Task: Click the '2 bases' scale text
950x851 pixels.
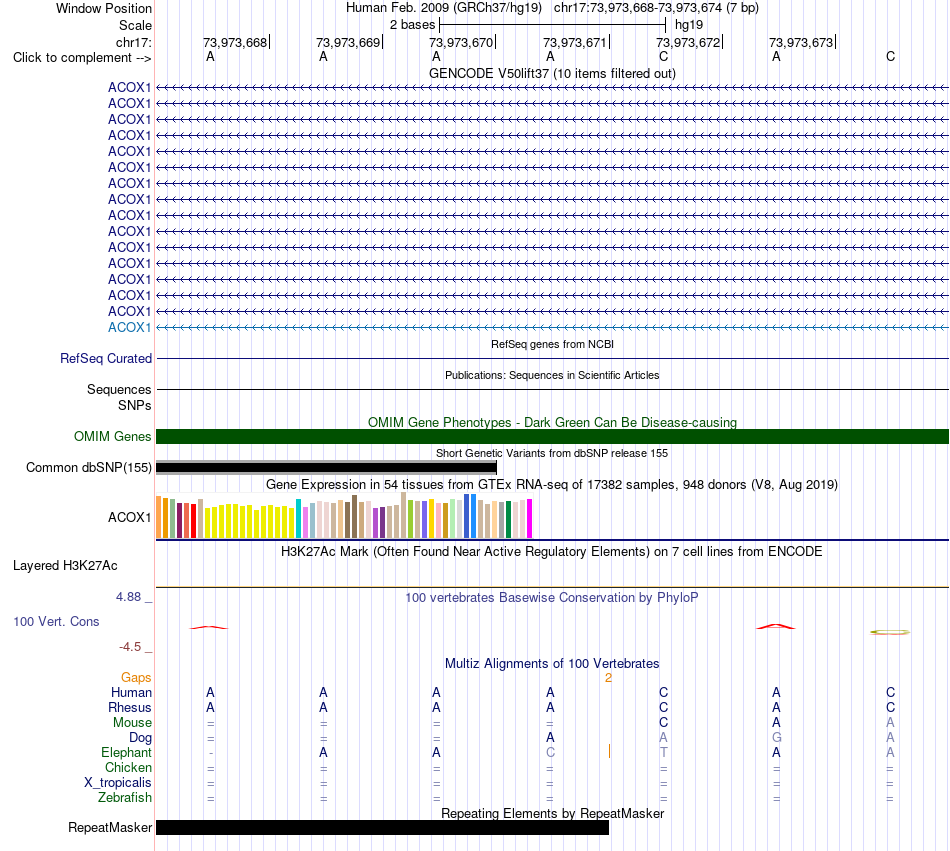Action: point(412,25)
